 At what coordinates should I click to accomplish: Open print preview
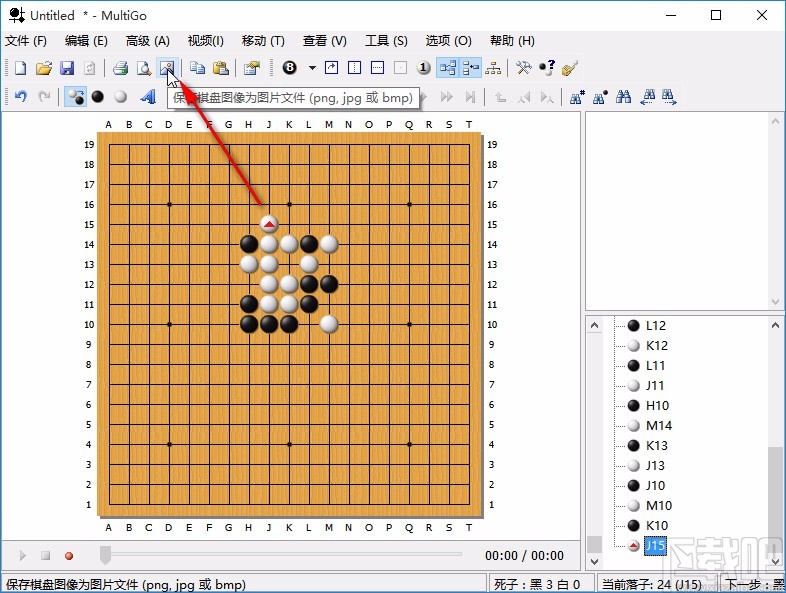point(144,68)
